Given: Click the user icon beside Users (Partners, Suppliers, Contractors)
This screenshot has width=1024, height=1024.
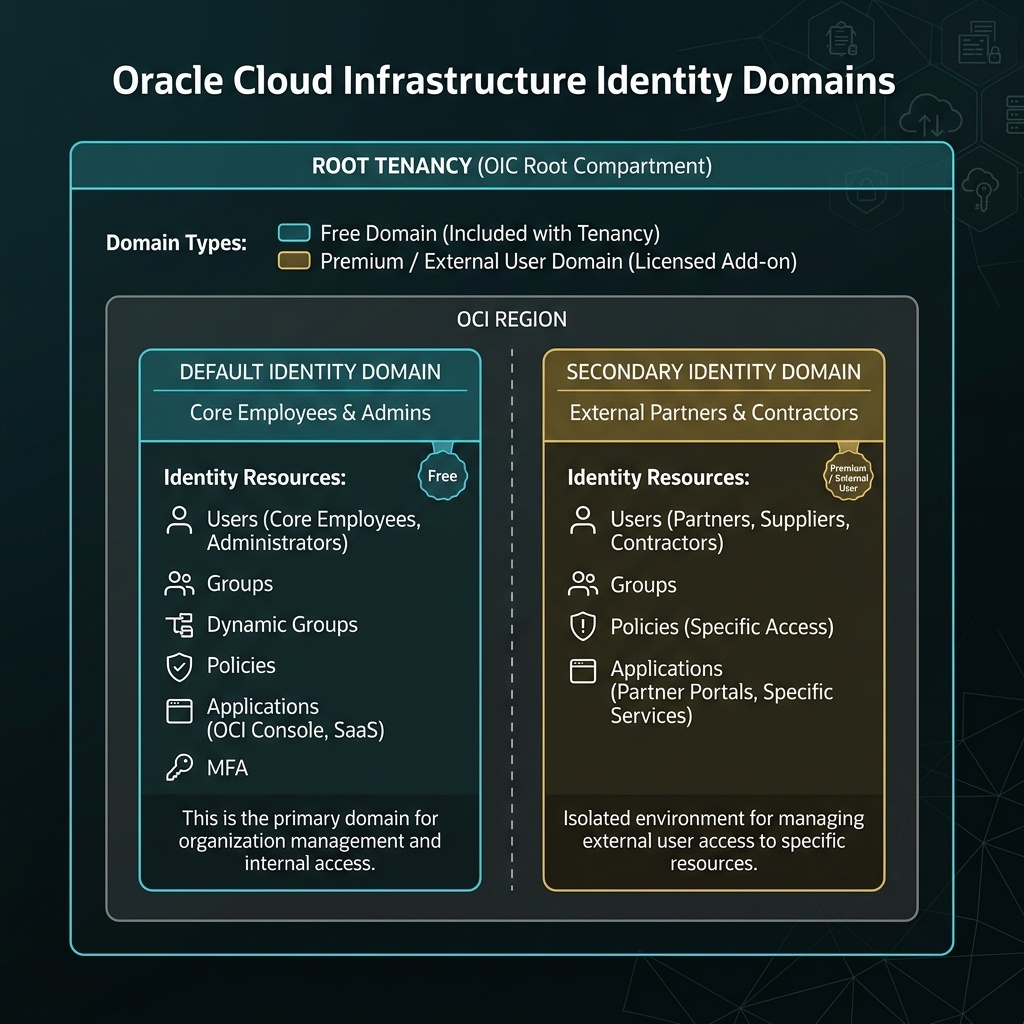Looking at the screenshot, I should 583,520.
